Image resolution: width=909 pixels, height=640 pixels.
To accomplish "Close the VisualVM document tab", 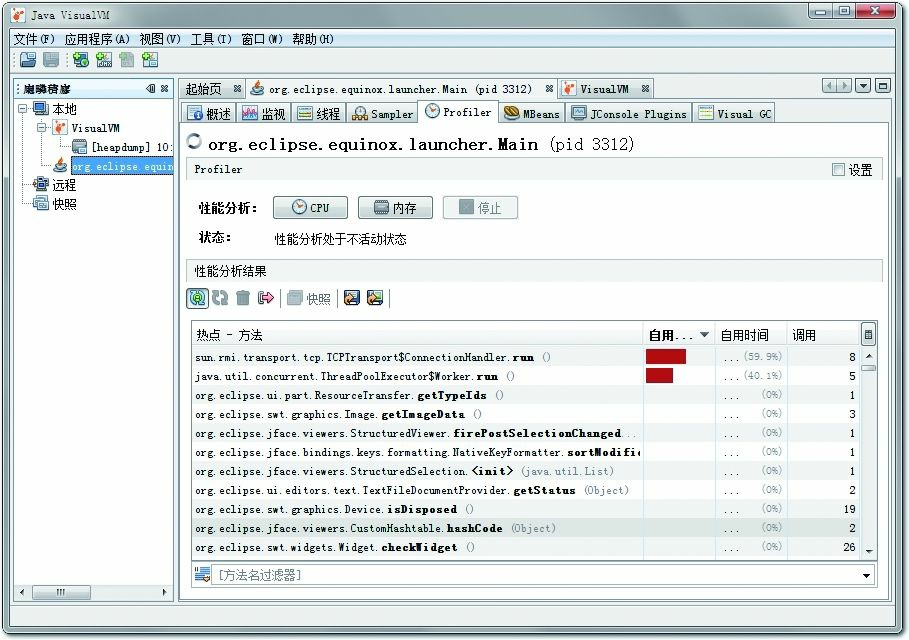I will pos(645,89).
